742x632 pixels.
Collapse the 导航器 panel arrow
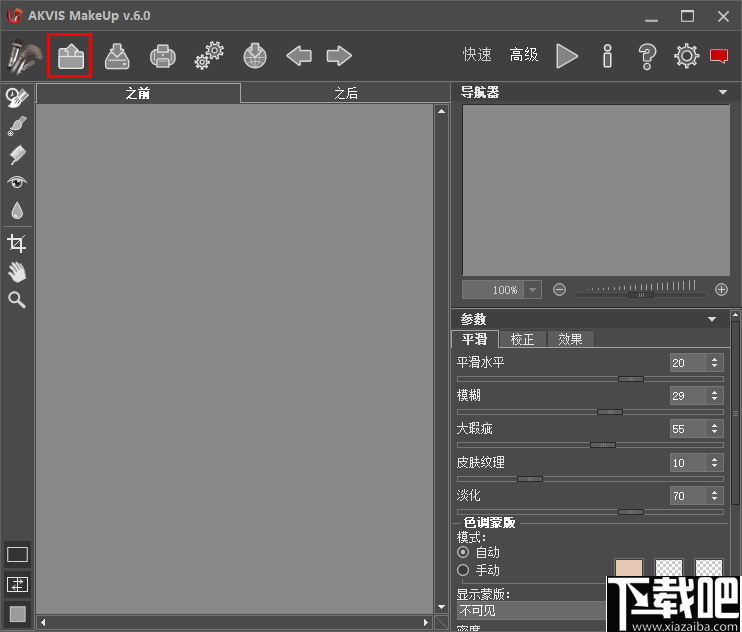pos(723,92)
